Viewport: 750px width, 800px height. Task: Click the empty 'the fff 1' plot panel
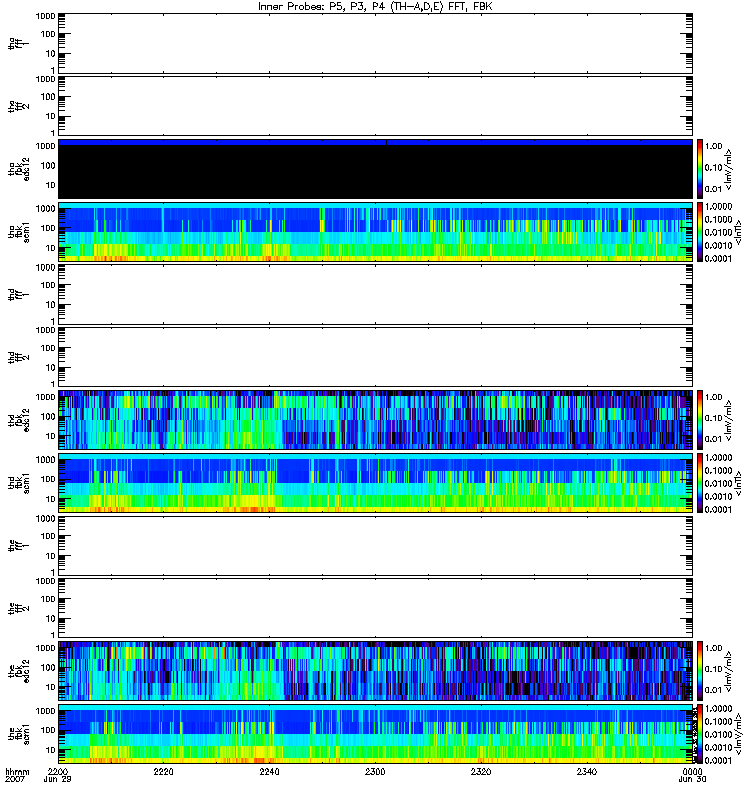375,545
